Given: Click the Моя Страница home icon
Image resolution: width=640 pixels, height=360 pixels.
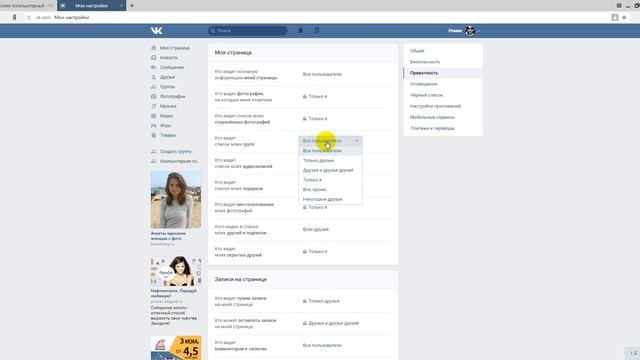Looking at the screenshot, I should (154, 48).
